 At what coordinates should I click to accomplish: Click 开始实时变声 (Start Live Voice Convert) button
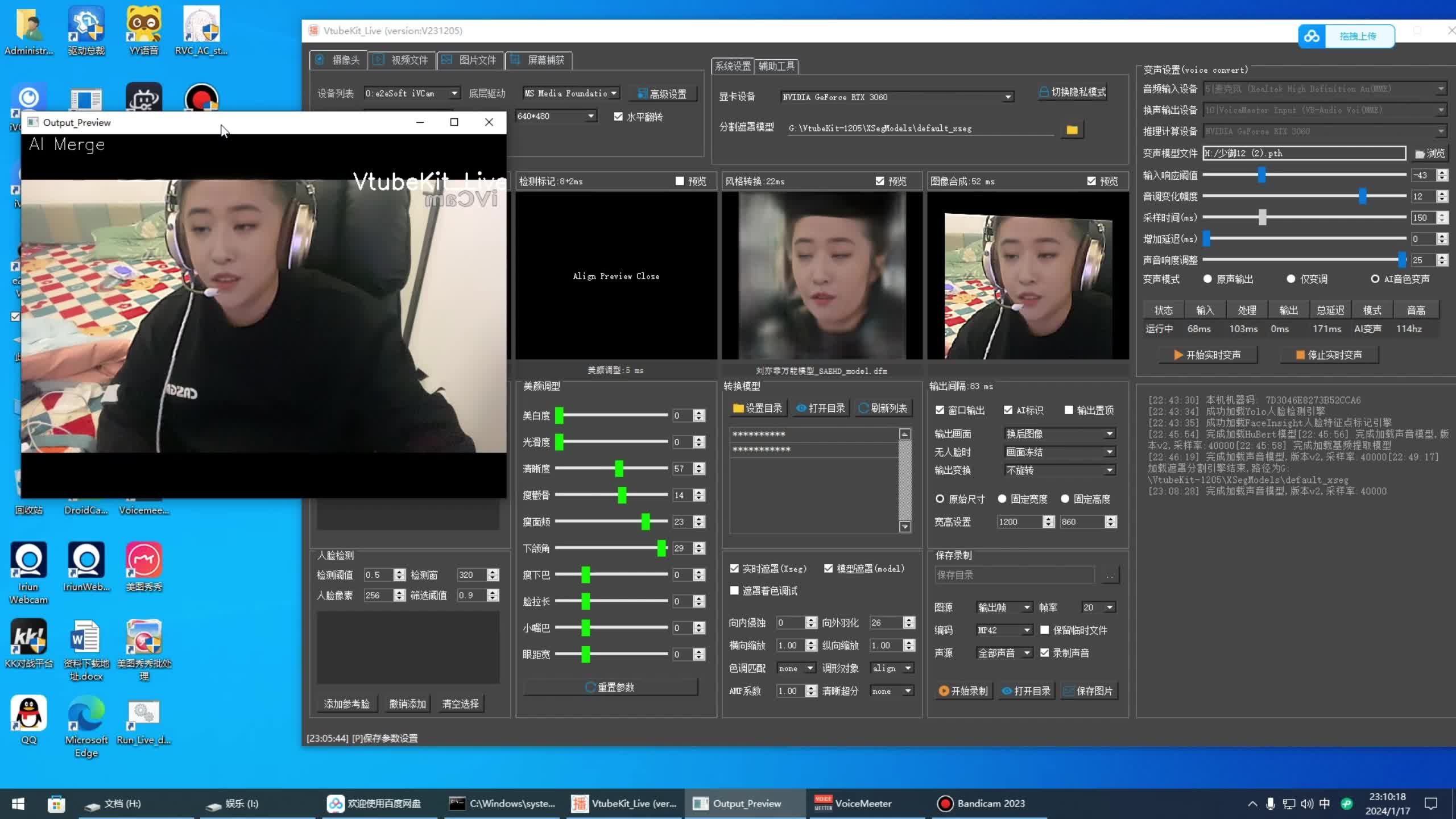1206,355
